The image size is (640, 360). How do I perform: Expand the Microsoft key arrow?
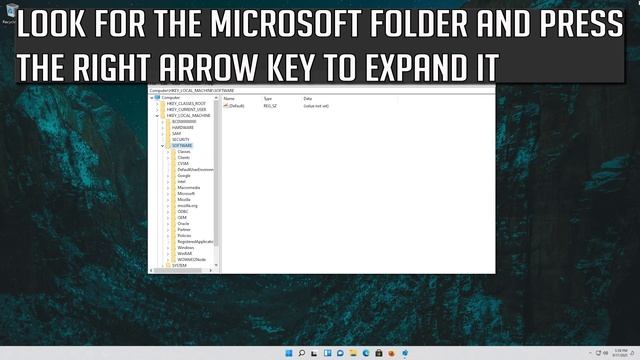(x=168, y=193)
